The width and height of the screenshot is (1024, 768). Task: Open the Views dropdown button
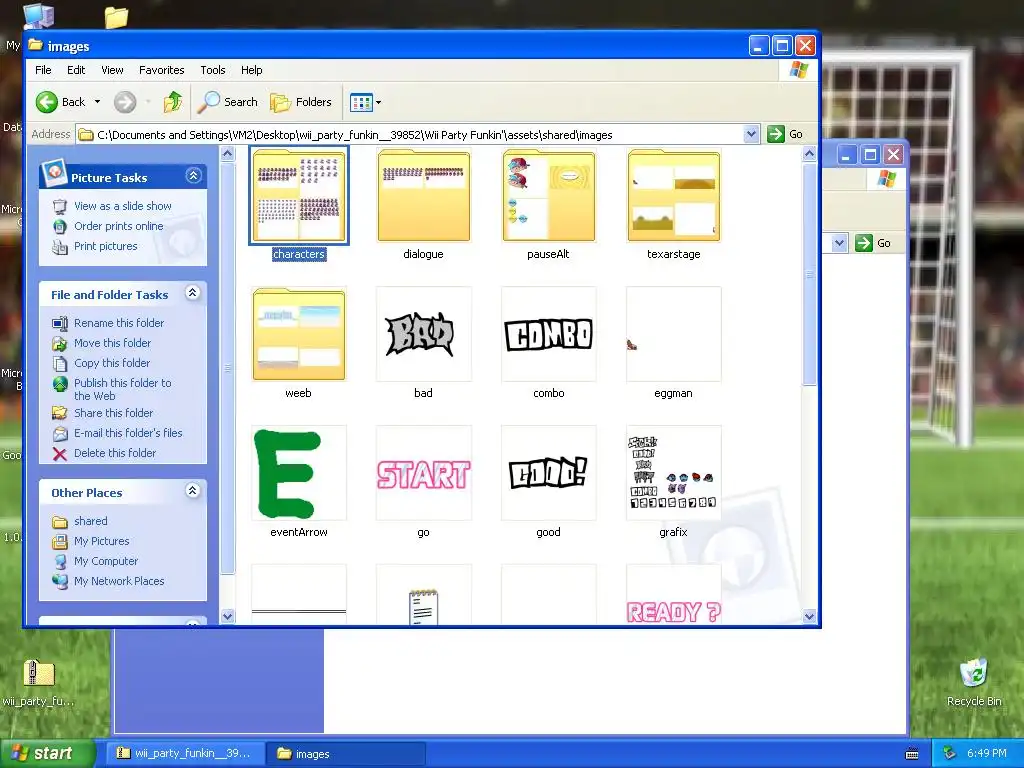365,102
